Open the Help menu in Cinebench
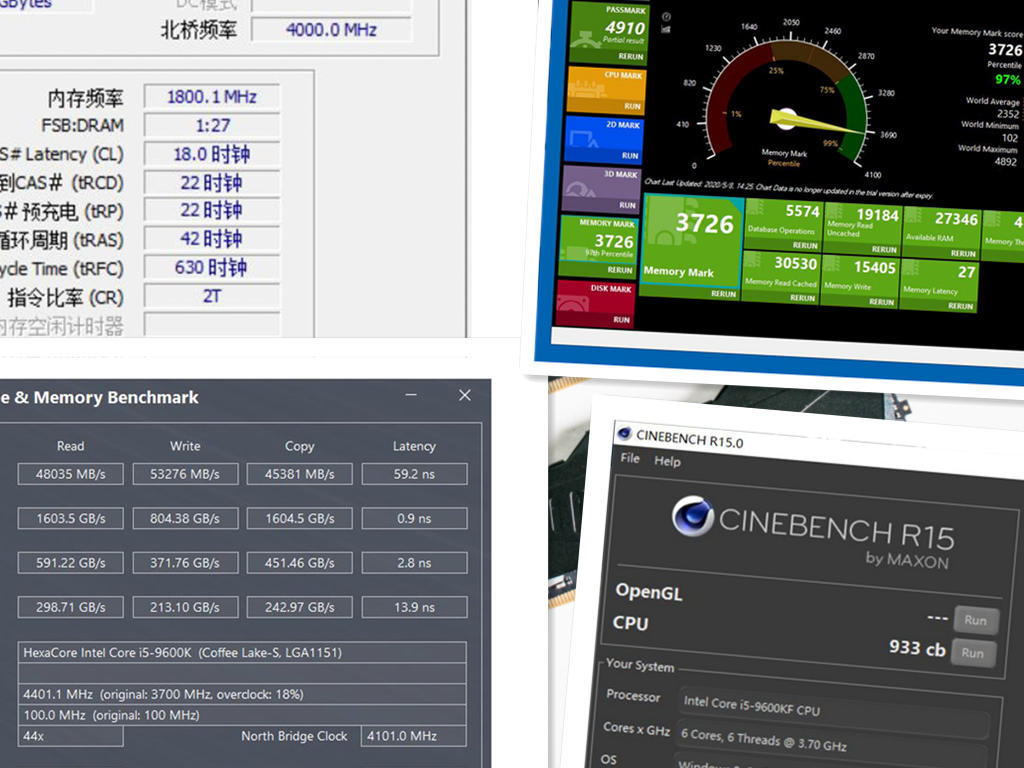Screen dimensions: 1024x768 [667, 461]
